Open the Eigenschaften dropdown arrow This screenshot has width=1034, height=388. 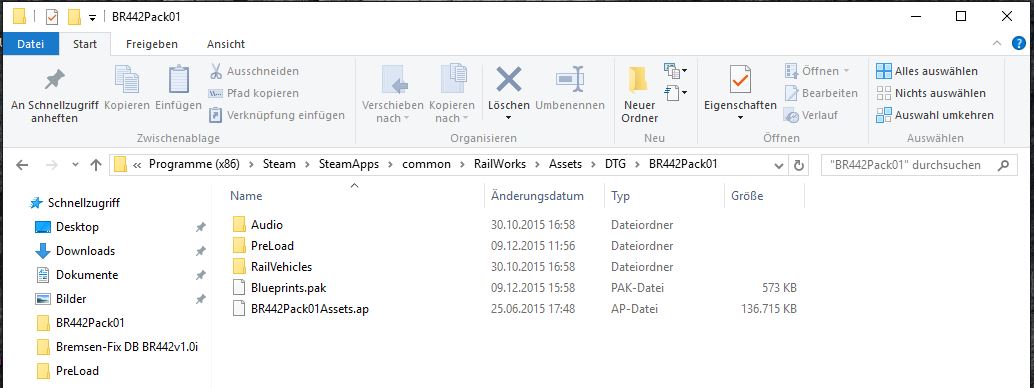[x=740, y=118]
